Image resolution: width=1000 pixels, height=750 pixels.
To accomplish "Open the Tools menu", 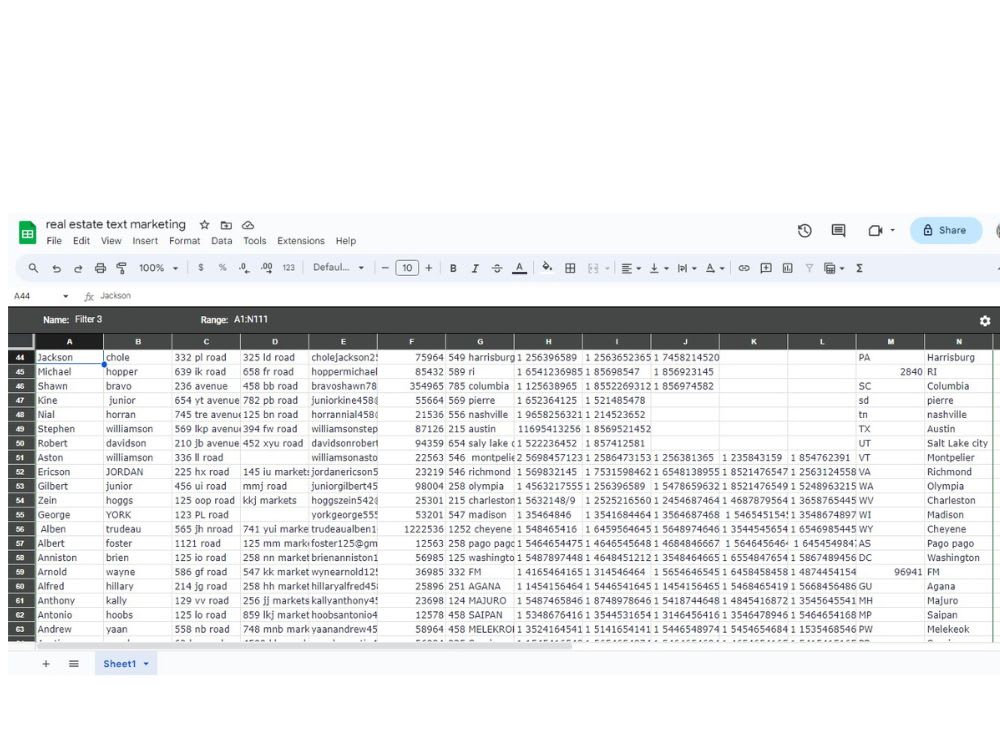I will [x=254, y=241].
